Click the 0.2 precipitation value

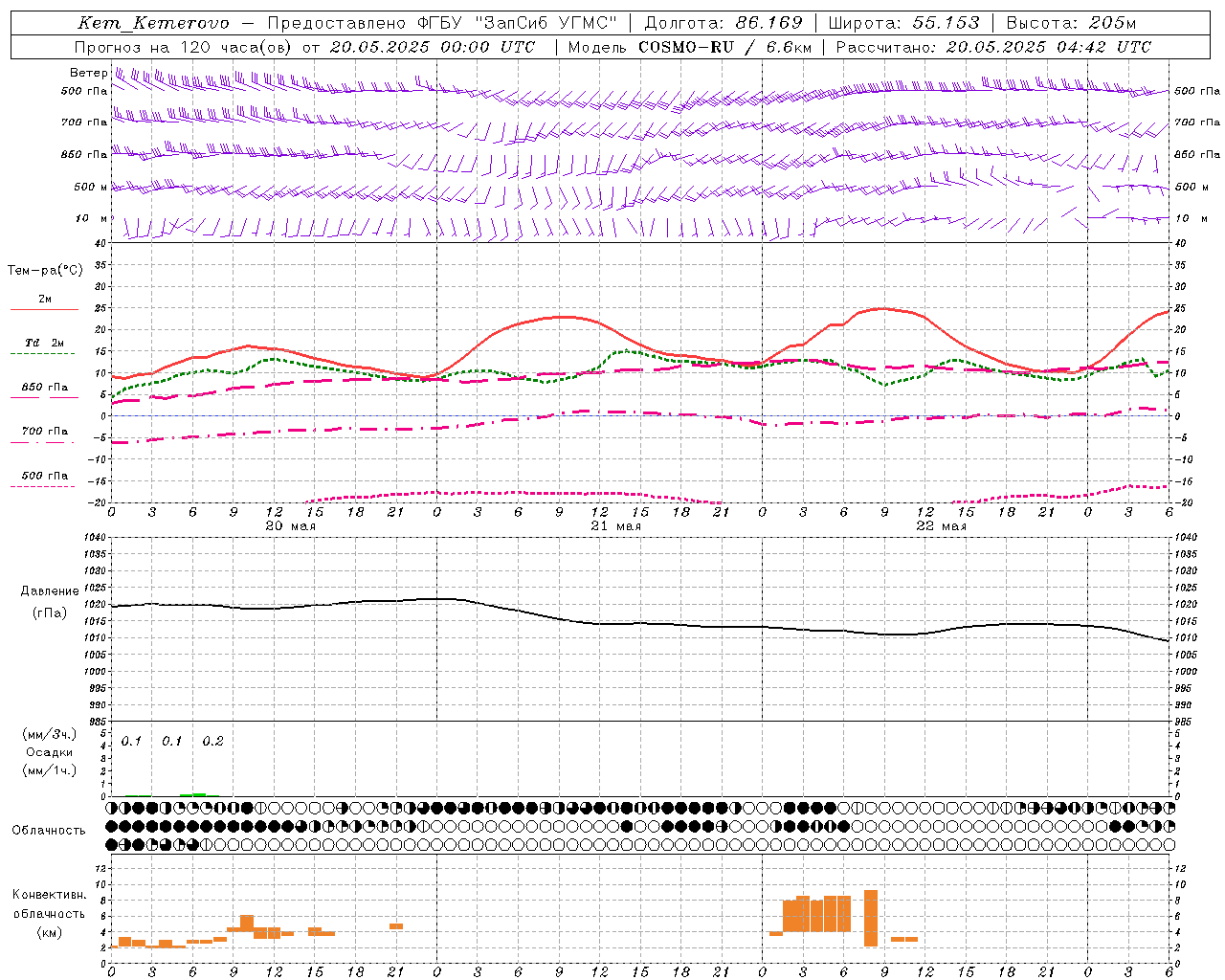coord(212,741)
